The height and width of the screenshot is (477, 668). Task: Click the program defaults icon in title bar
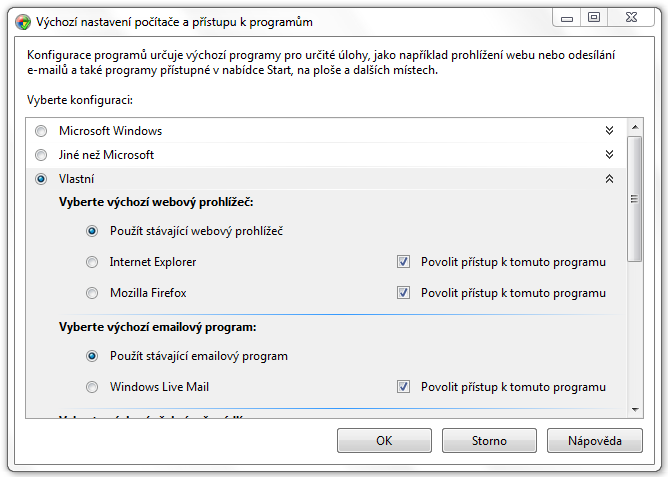click(x=23, y=22)
